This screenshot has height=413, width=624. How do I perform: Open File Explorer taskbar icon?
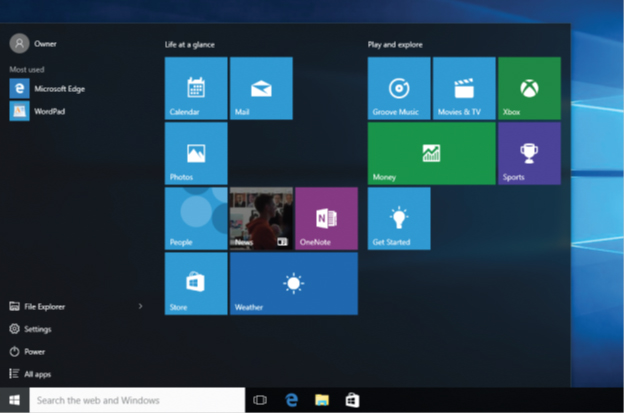[x=322, y=400]
